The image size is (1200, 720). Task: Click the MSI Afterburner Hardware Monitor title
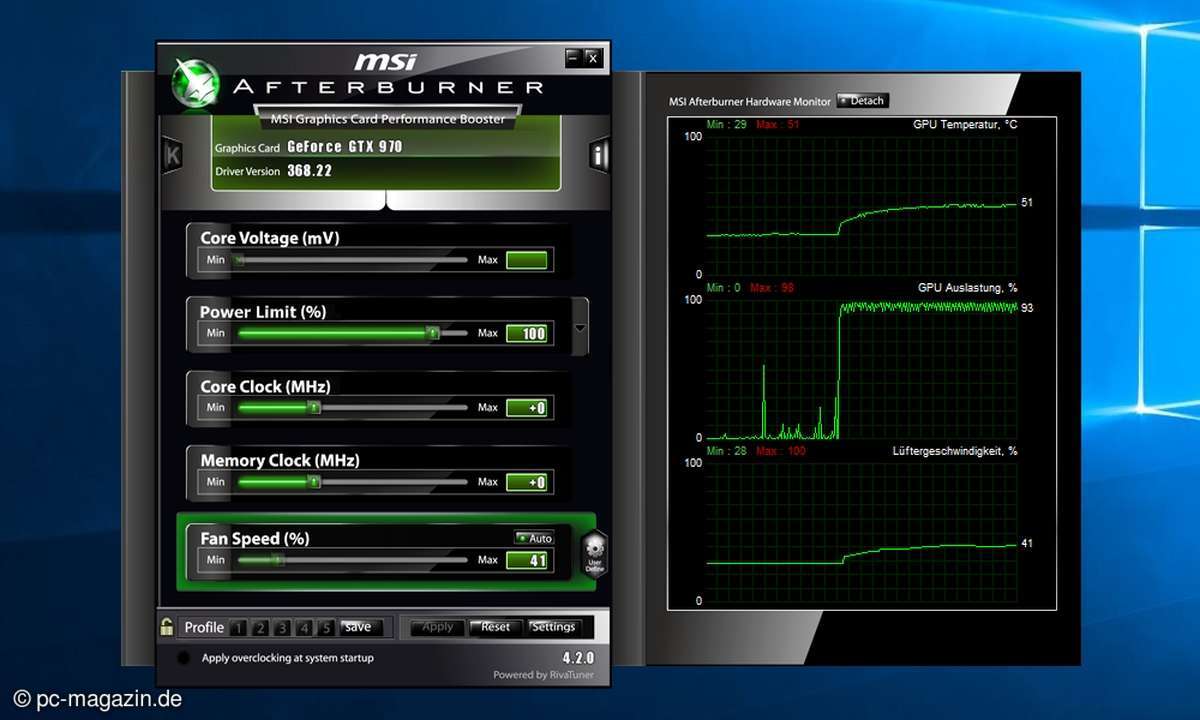click(750, 101)
